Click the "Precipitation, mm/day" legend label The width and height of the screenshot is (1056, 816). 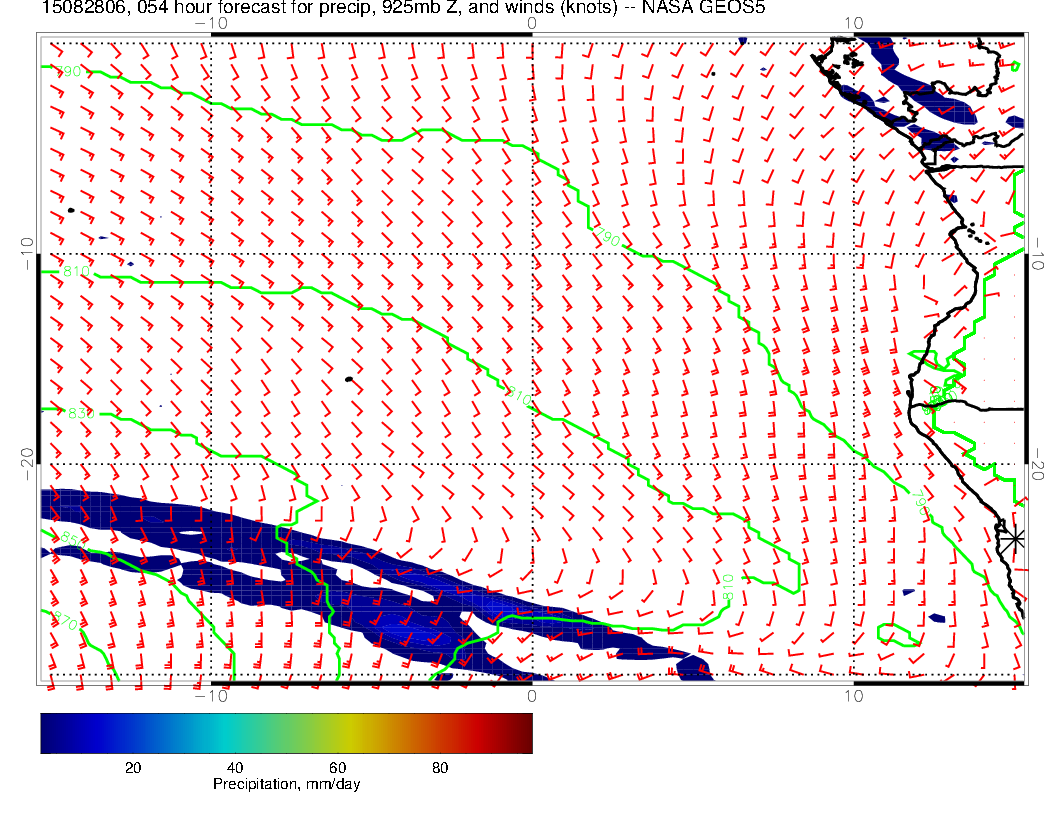click(x=286, y=785)
